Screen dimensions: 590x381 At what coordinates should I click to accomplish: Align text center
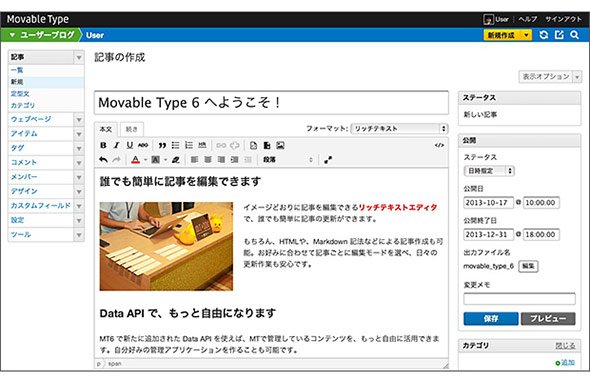pos(208,160)
